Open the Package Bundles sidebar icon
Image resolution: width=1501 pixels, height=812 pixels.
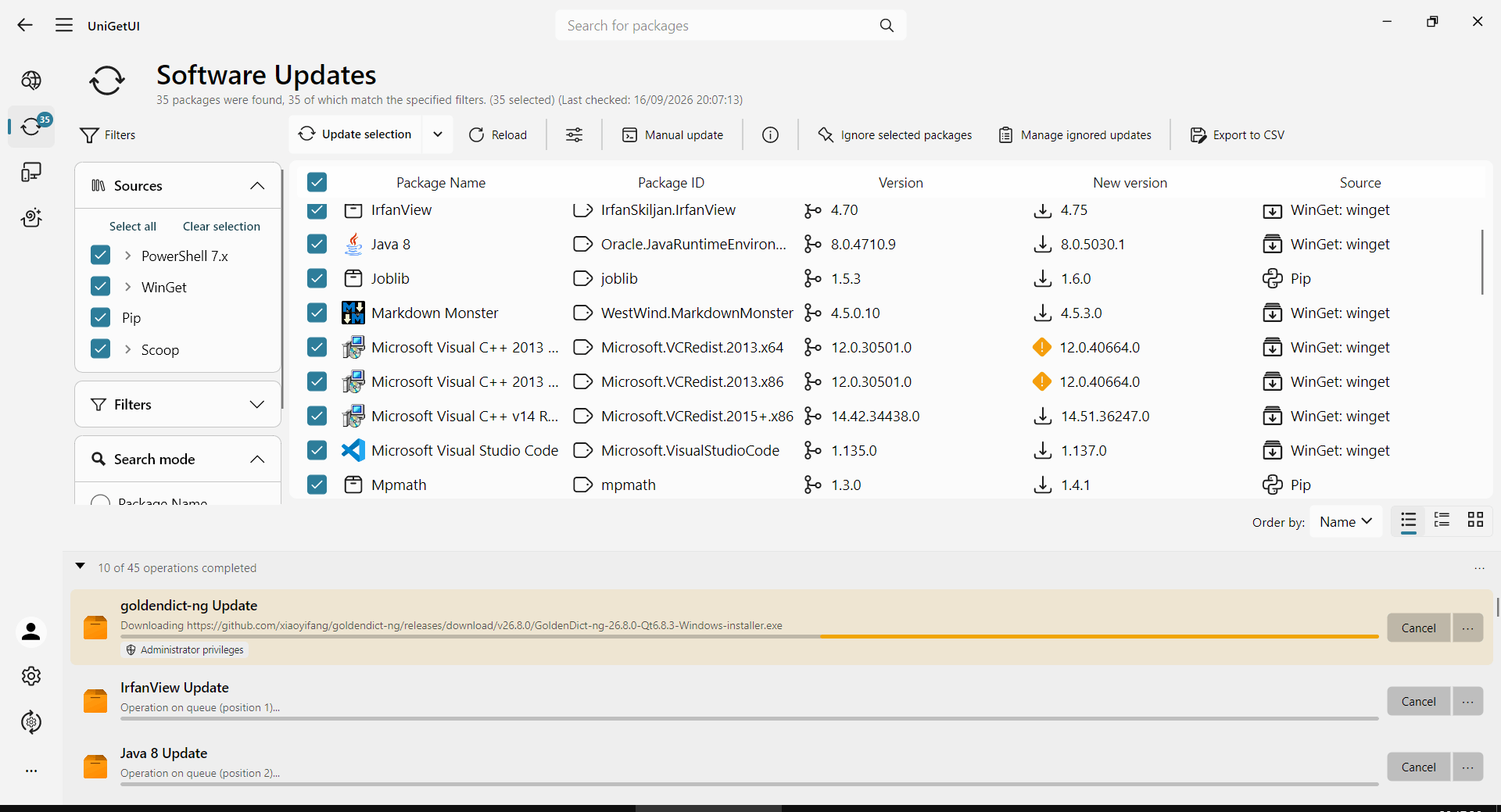[31, 218]
